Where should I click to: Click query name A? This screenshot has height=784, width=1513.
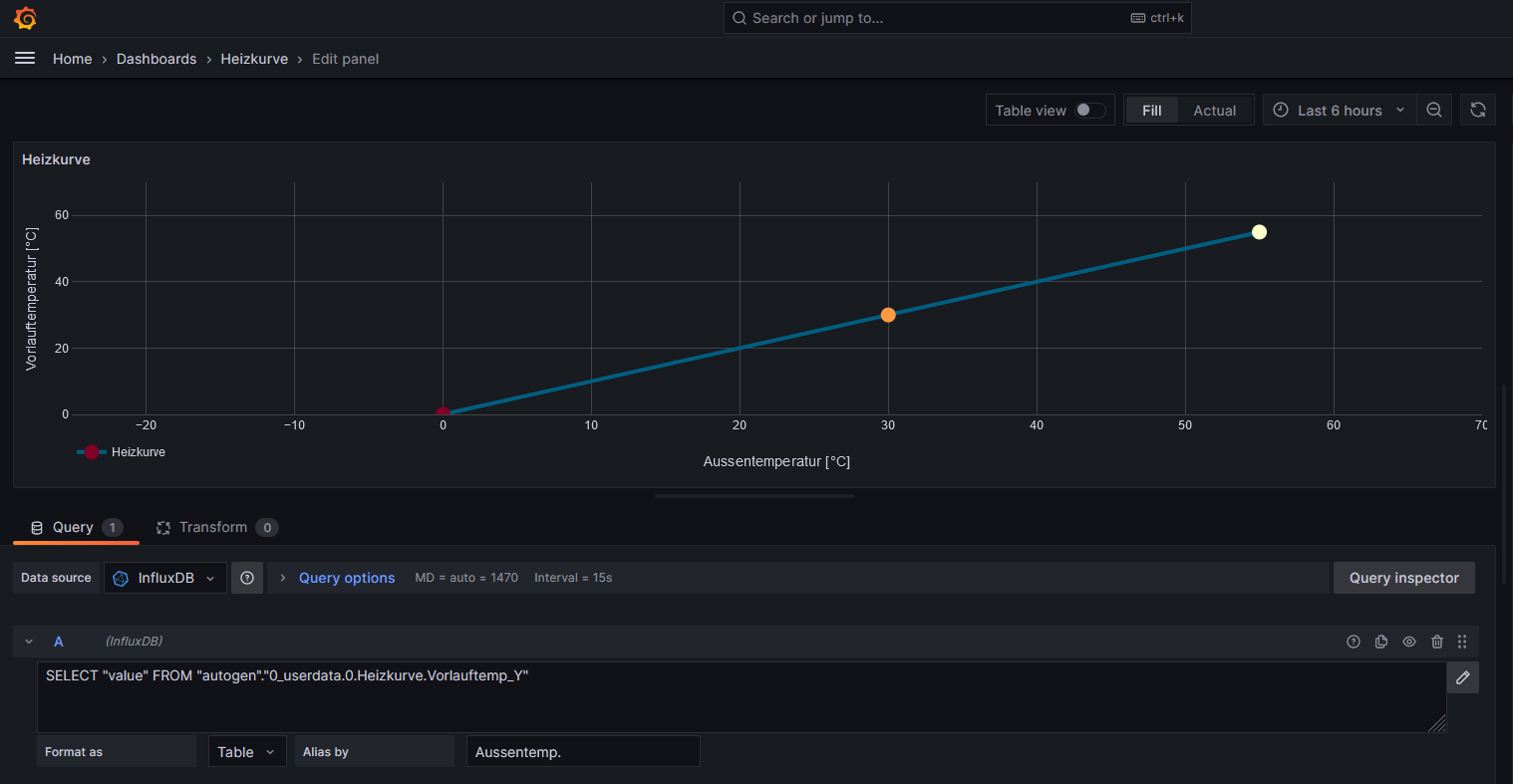tap(59, 642)
